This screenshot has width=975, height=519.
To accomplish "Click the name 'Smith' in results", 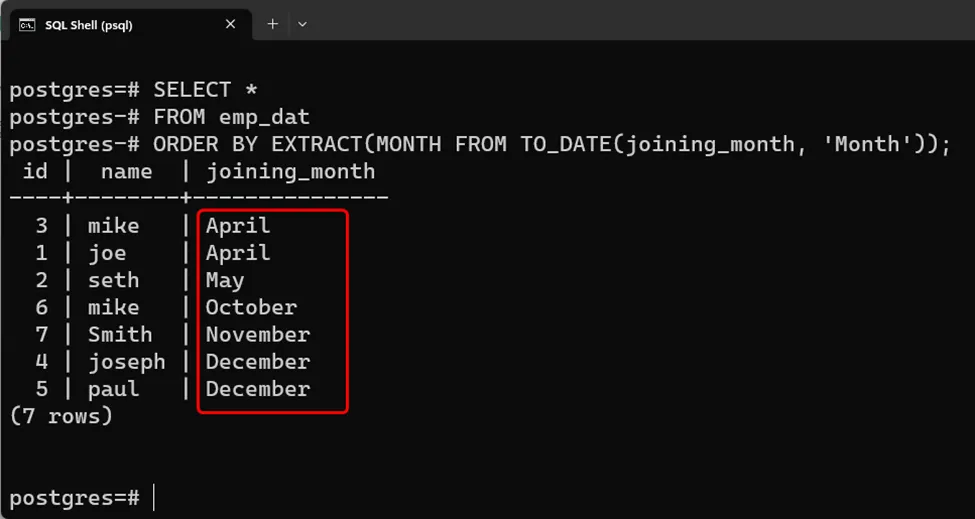I will pyautogui.click(x=120, y=334).
